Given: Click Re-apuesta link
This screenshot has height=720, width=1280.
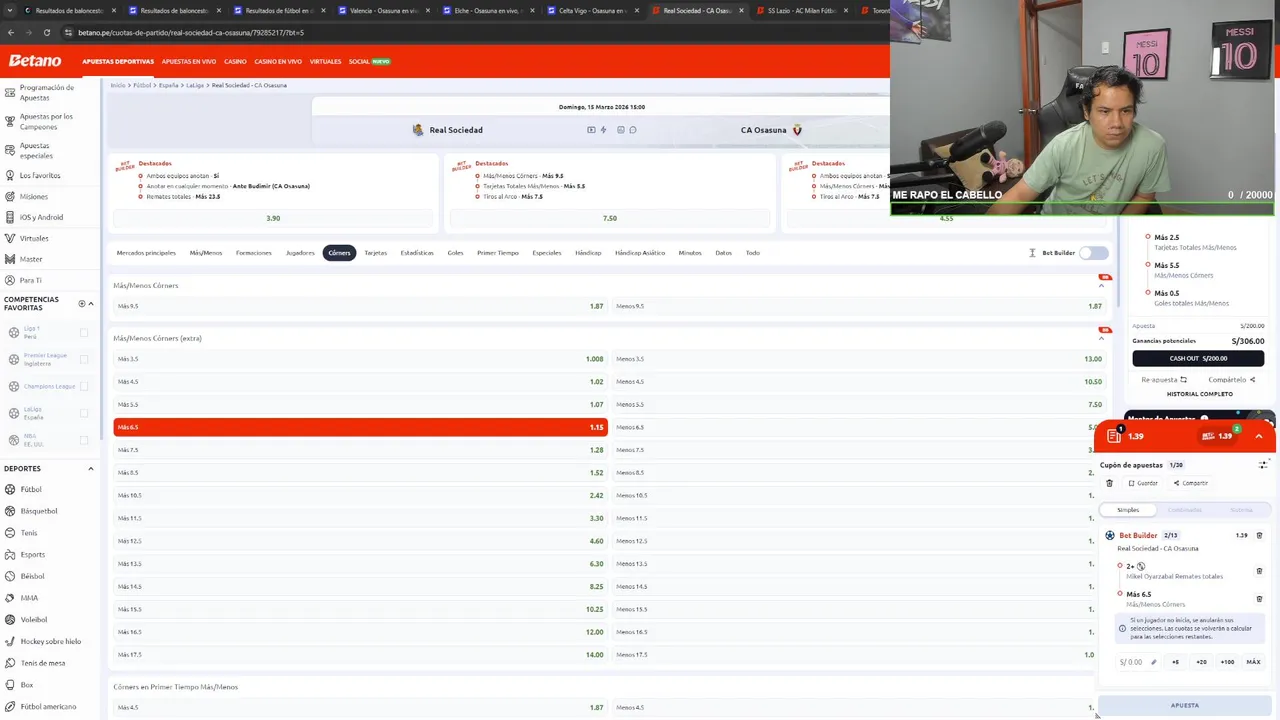Looking at the screenshot, I should tap(1164, 380).
